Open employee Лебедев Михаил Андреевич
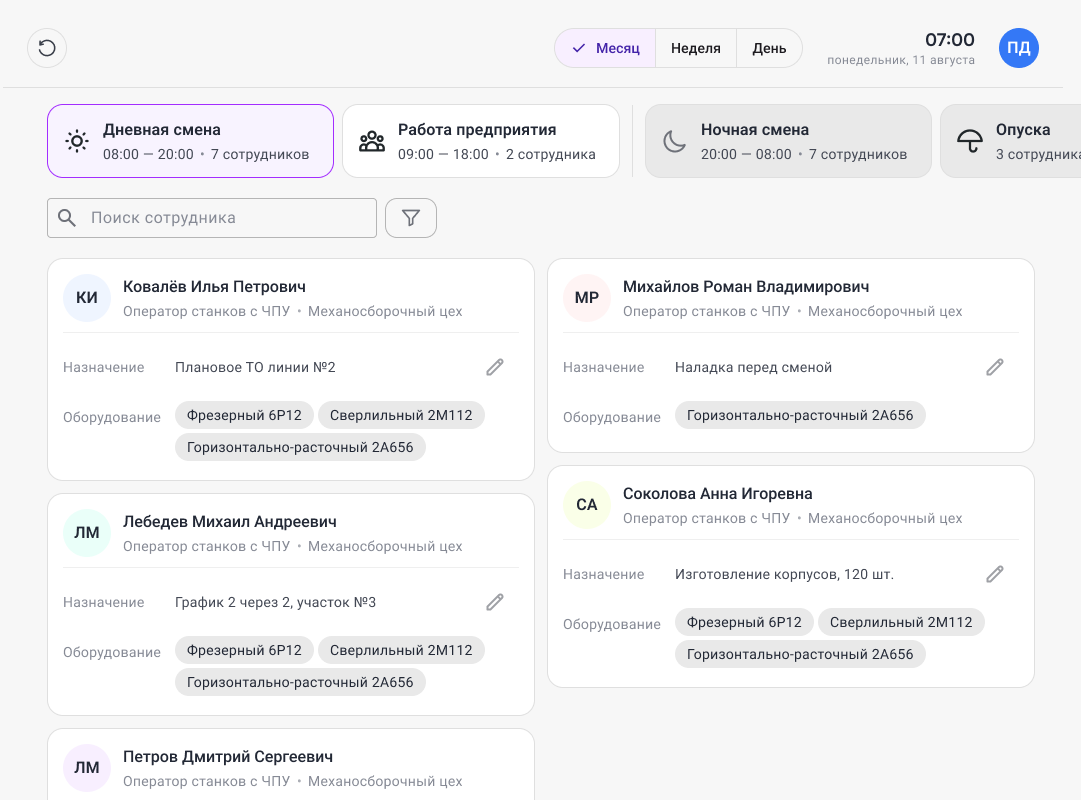Viewport: 1081px width, 800px height. (230, 522)
